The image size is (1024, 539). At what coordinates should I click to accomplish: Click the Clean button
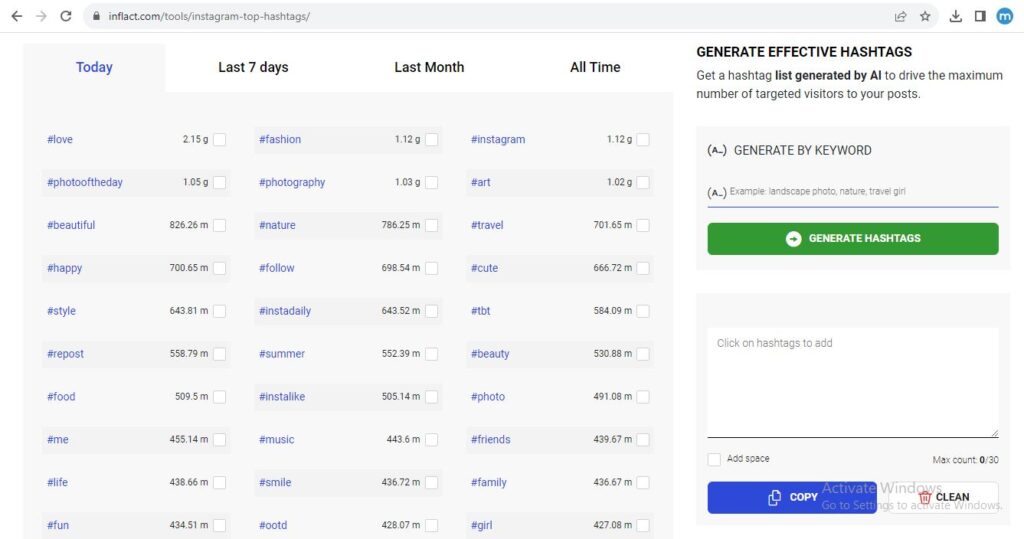[944, 497]
